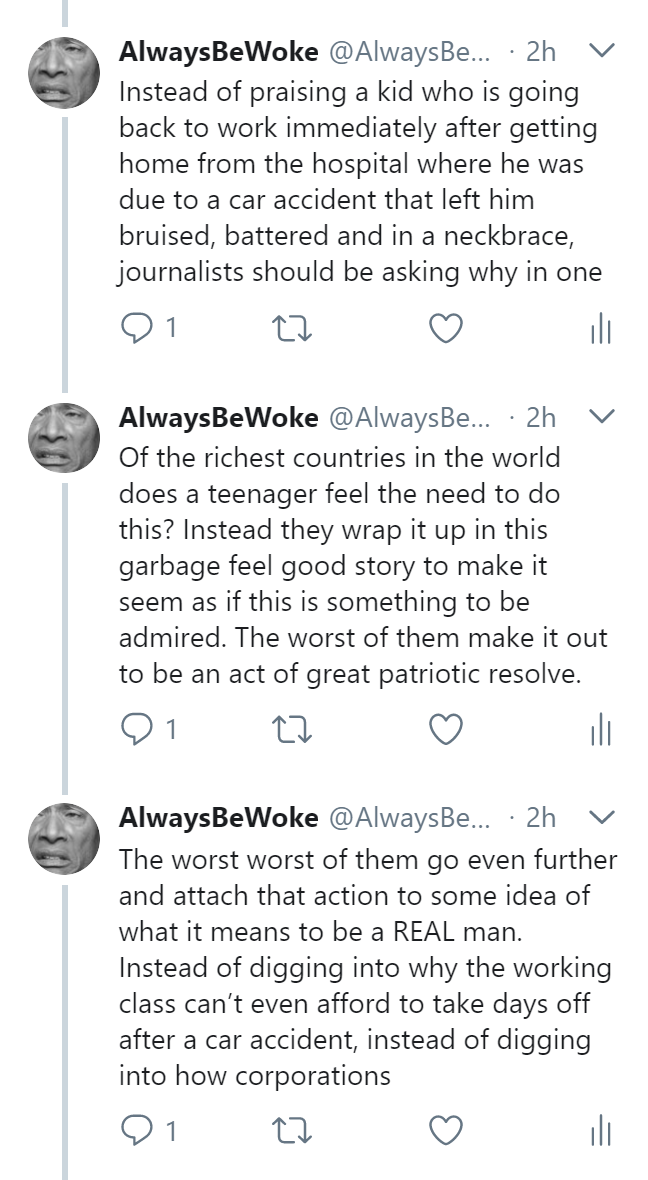The height and width of the screenshot is (1180, 648).
Task: Open AlwaysBeWoke profile name on first tweet
Action: [x=218, y=52]
